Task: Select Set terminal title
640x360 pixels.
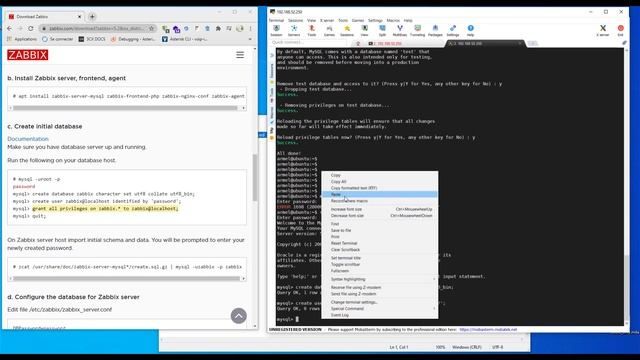Action: coord(380,258)
